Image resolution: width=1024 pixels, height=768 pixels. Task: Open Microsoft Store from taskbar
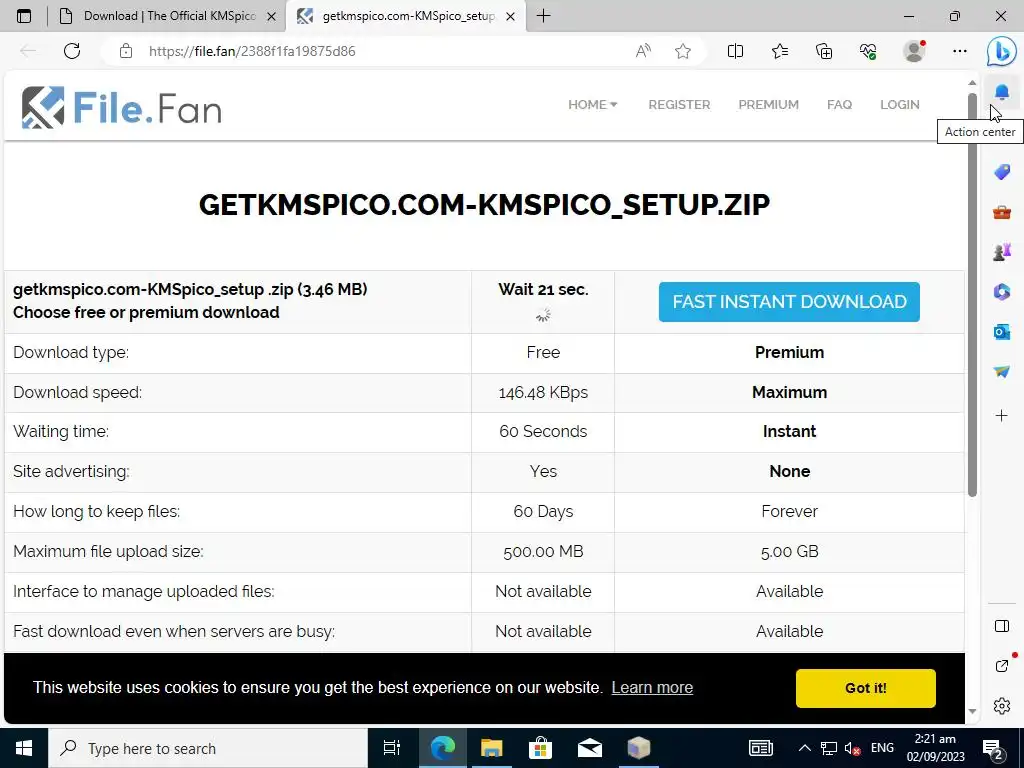540,748
